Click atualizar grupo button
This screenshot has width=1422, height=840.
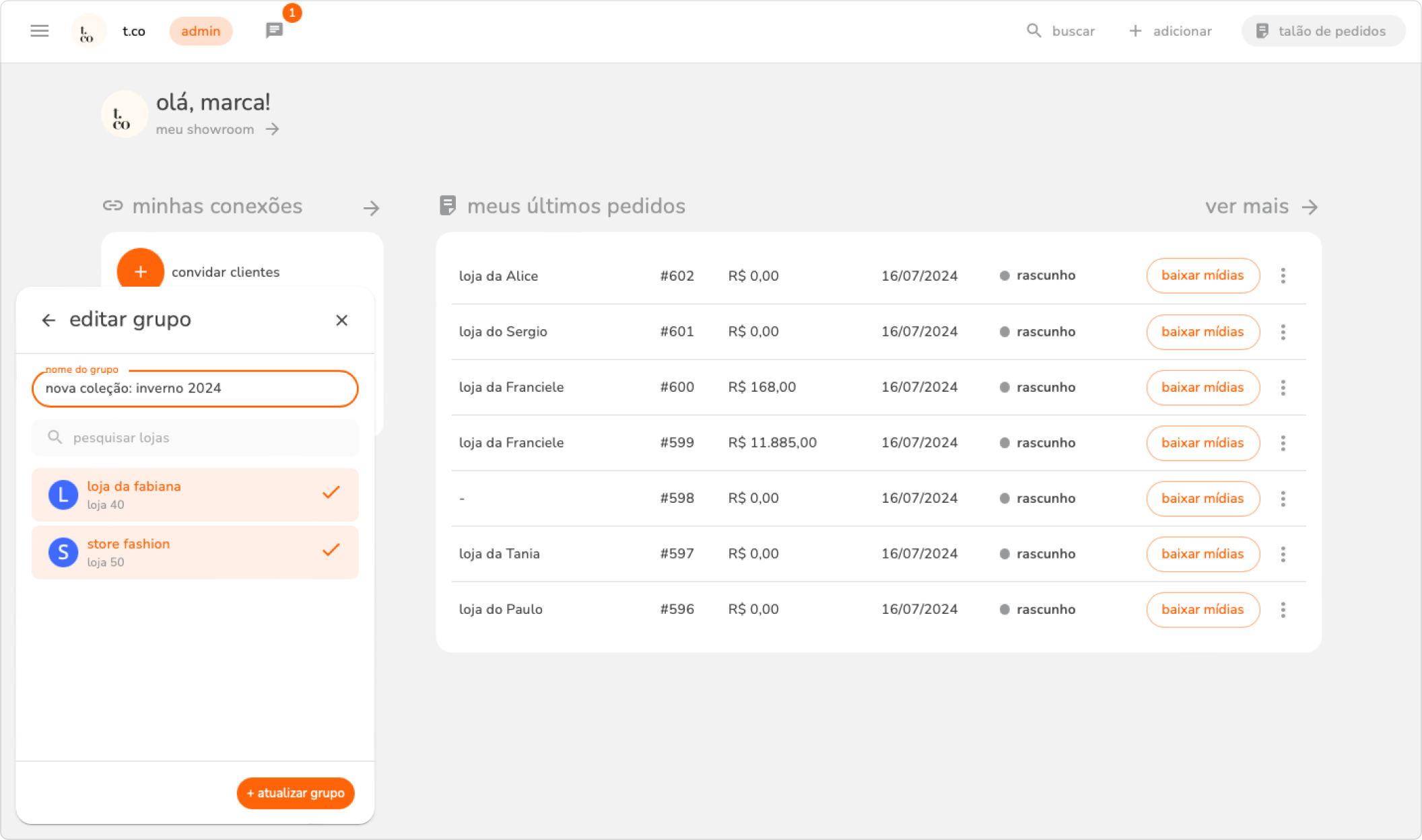point(296,793)
